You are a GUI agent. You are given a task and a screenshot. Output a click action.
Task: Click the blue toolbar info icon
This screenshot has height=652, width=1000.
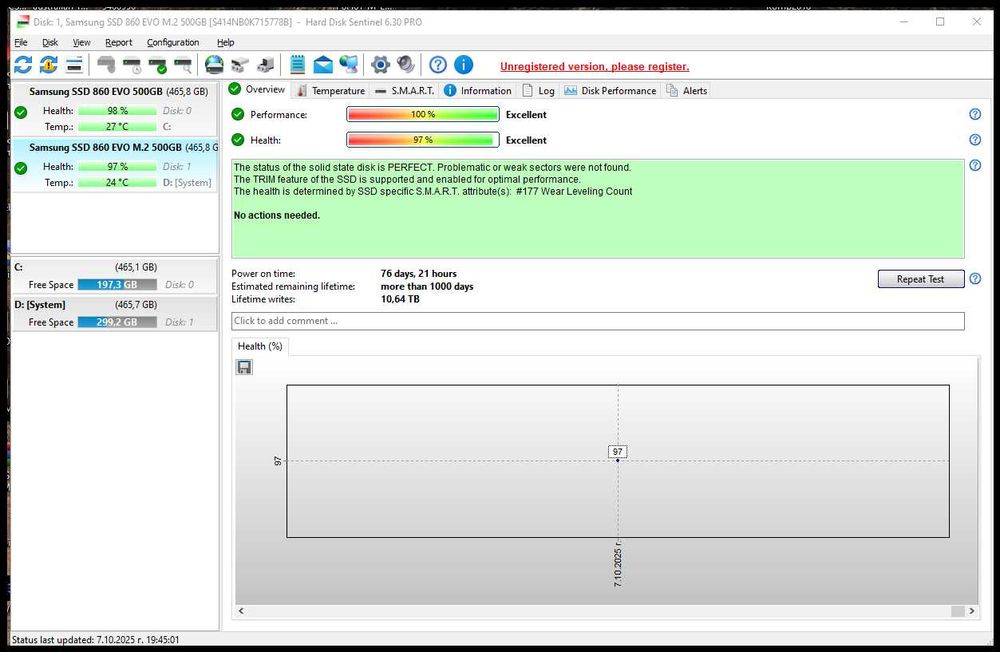click(x=464, y=64)
